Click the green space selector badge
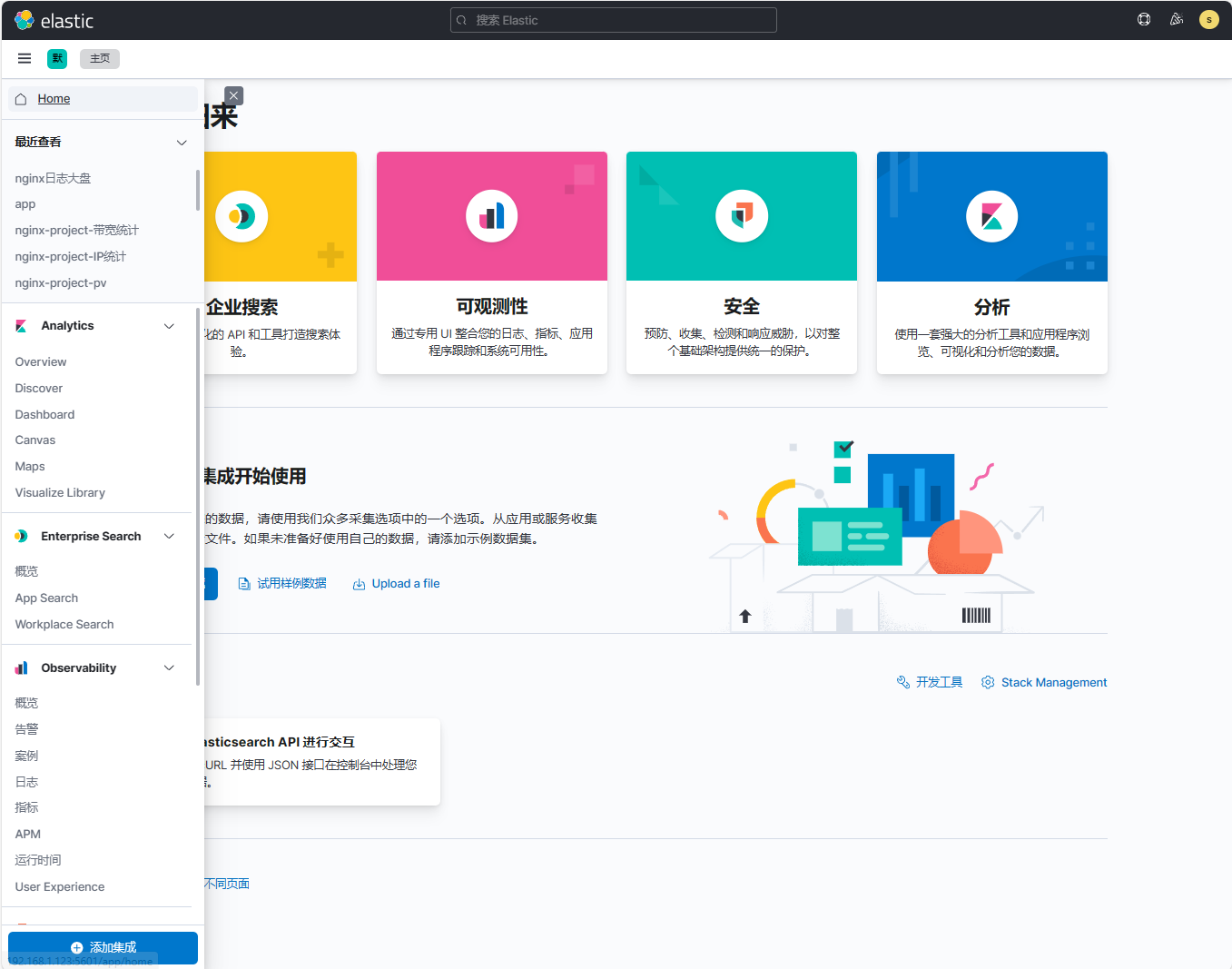Viewport: 1232px width, 969px height. (57, 58)
